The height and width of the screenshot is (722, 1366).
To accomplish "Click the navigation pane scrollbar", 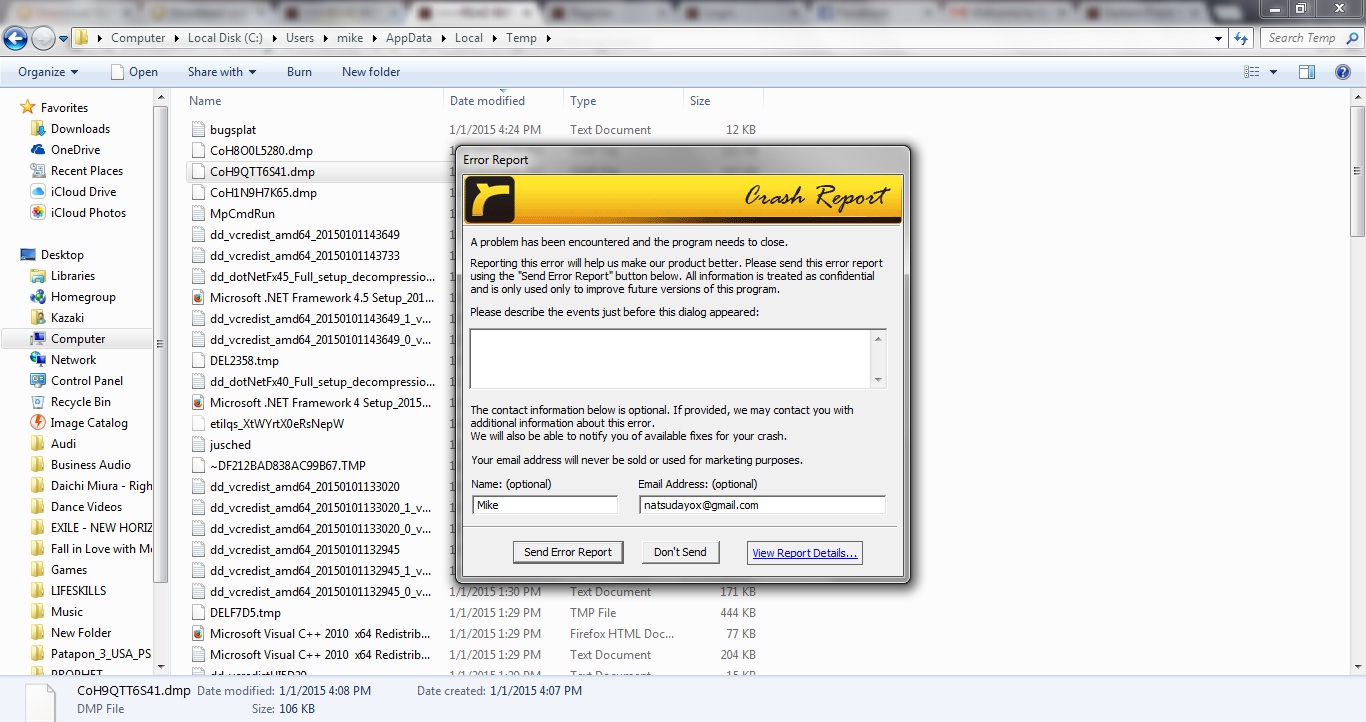I will pos(160,344).
